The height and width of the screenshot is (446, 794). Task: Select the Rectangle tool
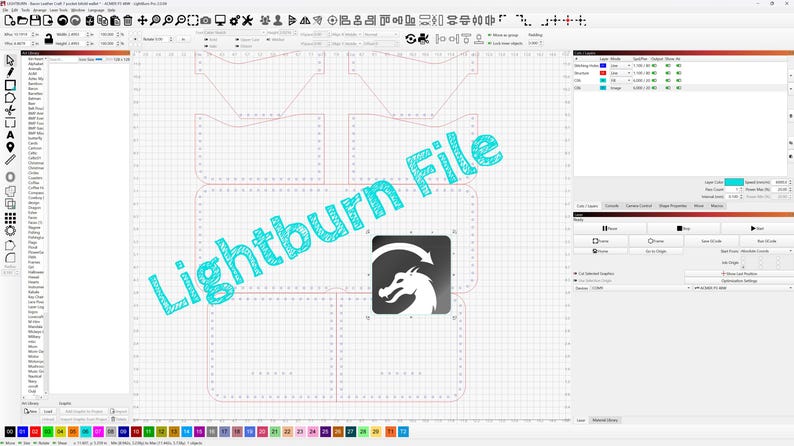point(10,85)
